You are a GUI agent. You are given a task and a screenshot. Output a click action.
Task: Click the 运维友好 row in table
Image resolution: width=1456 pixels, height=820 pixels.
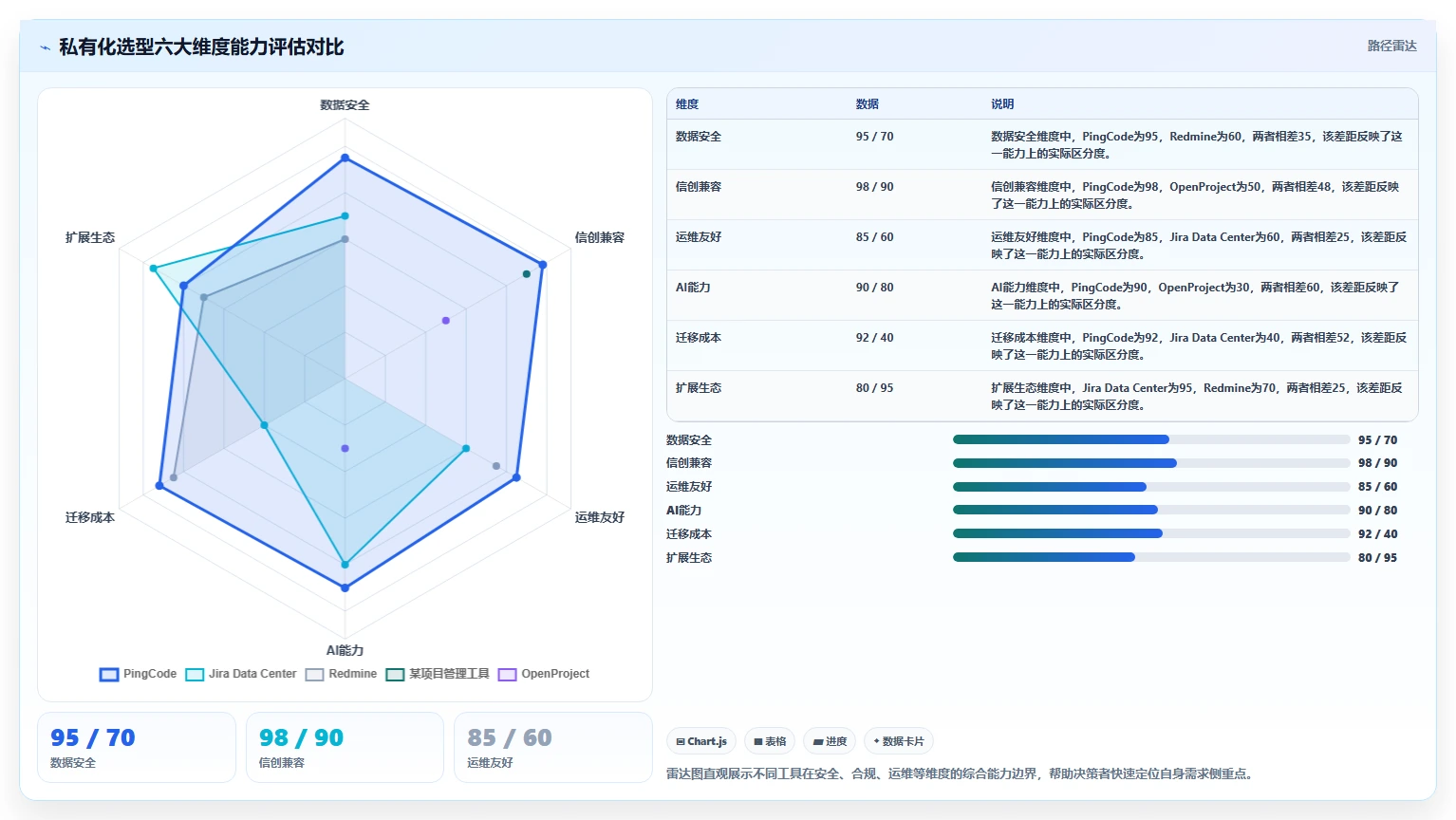(x=1042, y=245)
